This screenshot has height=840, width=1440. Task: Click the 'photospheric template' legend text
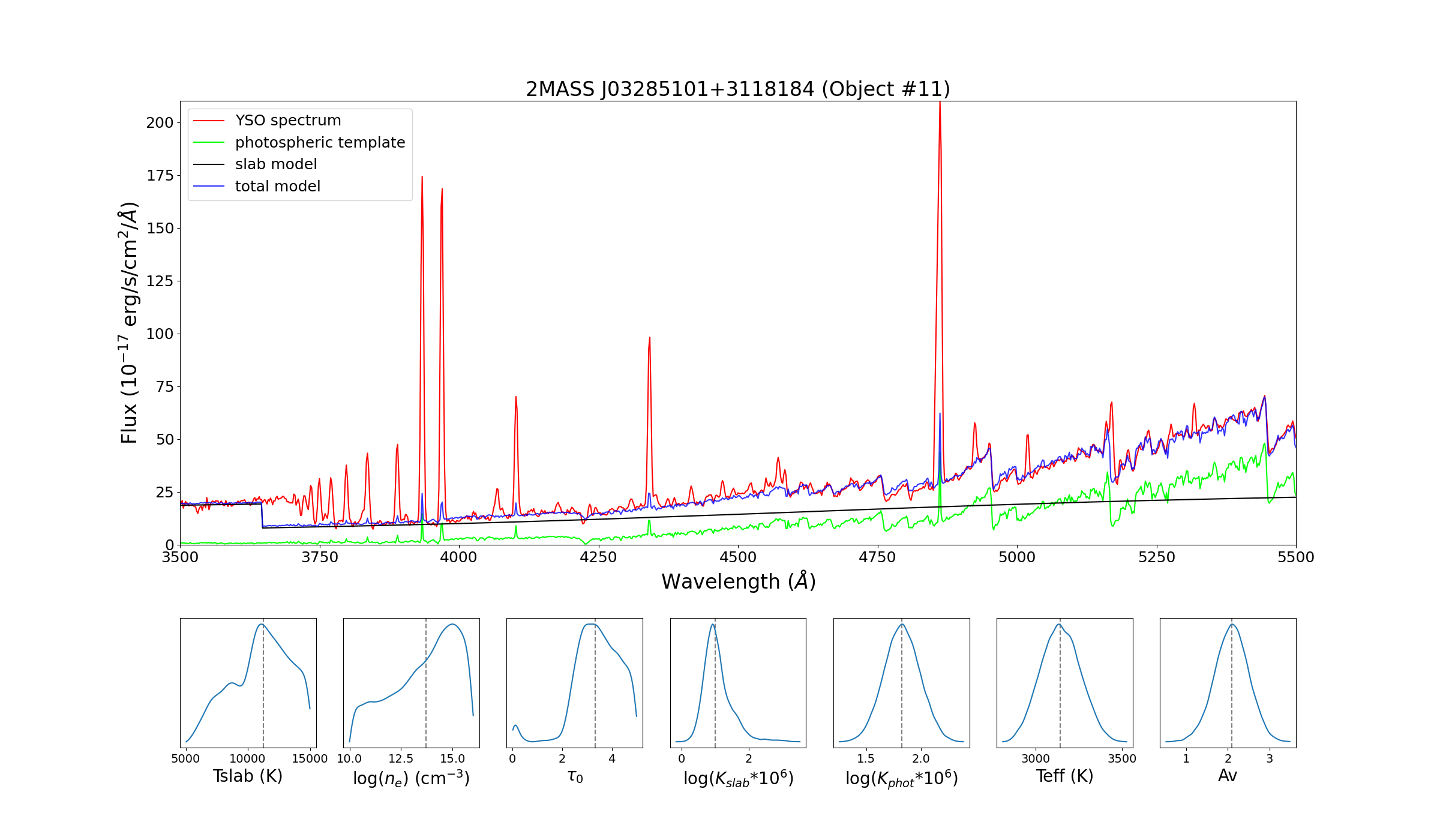coord(320,143)
